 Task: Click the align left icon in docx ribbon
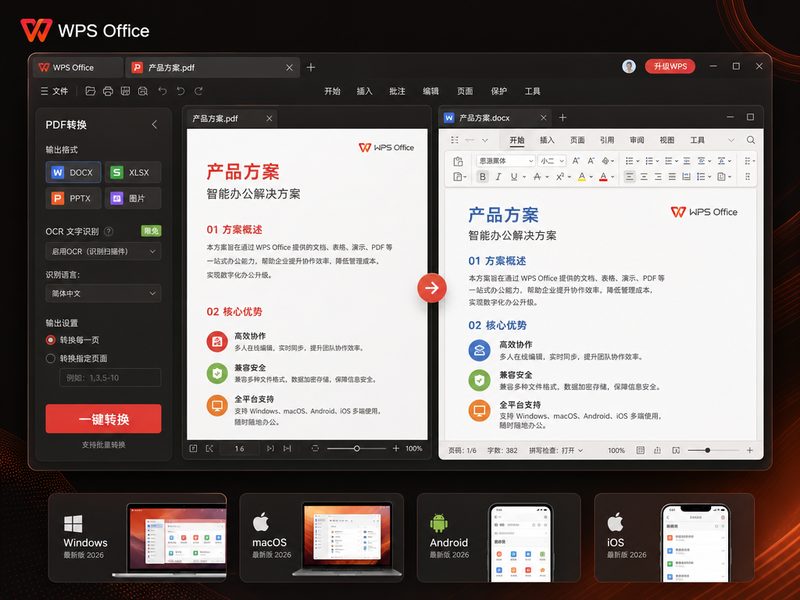[630, 177]
